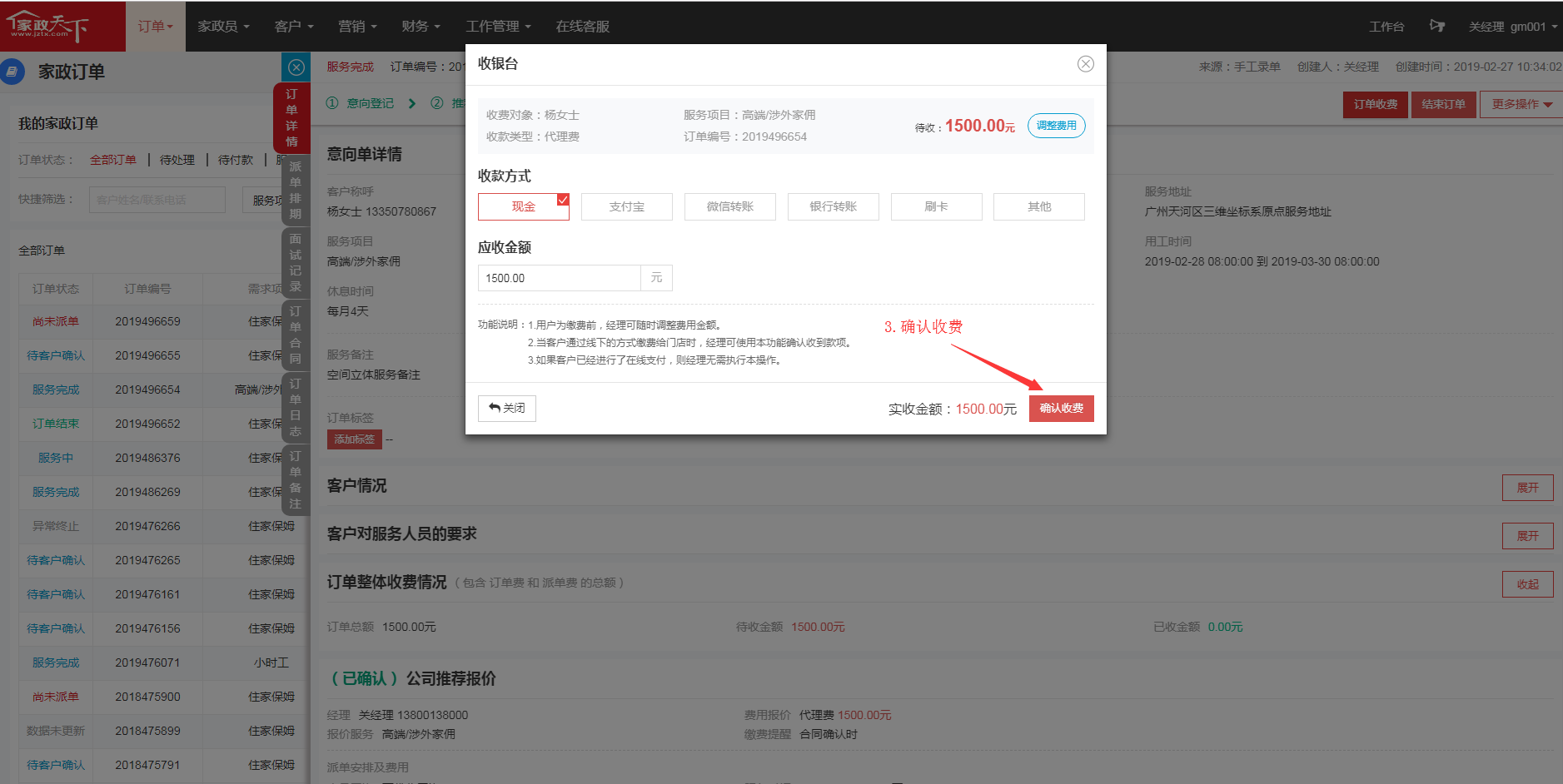Image resolution: width=1563 pixels, height=784 pixels.
Task: Click 订单状态 column header
Action: 56,289
